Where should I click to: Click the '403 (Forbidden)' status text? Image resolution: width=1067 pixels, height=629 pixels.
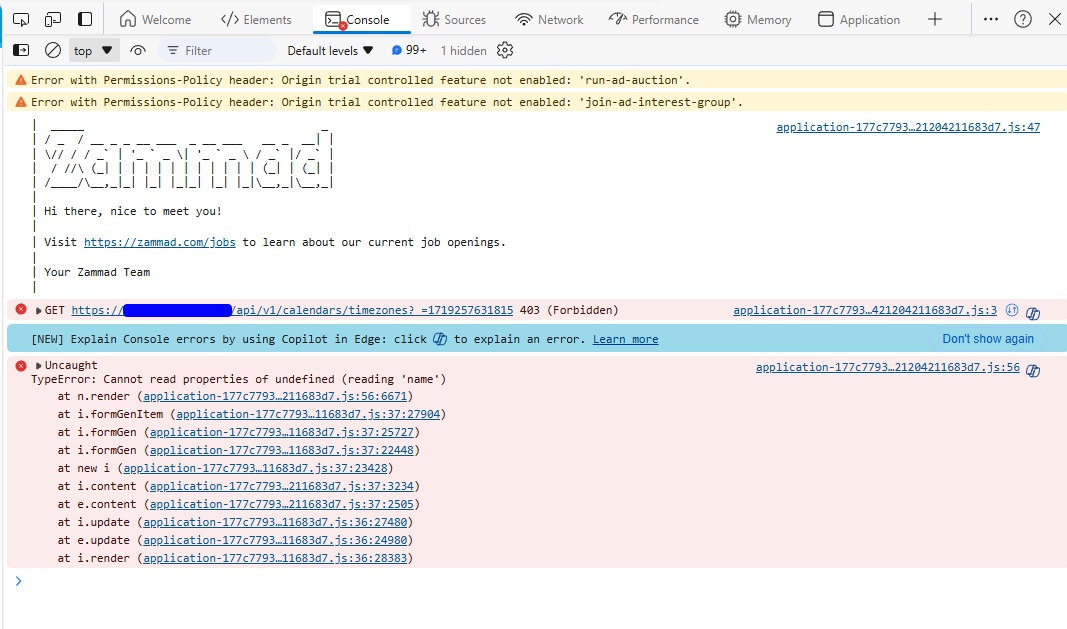[569, 310]
